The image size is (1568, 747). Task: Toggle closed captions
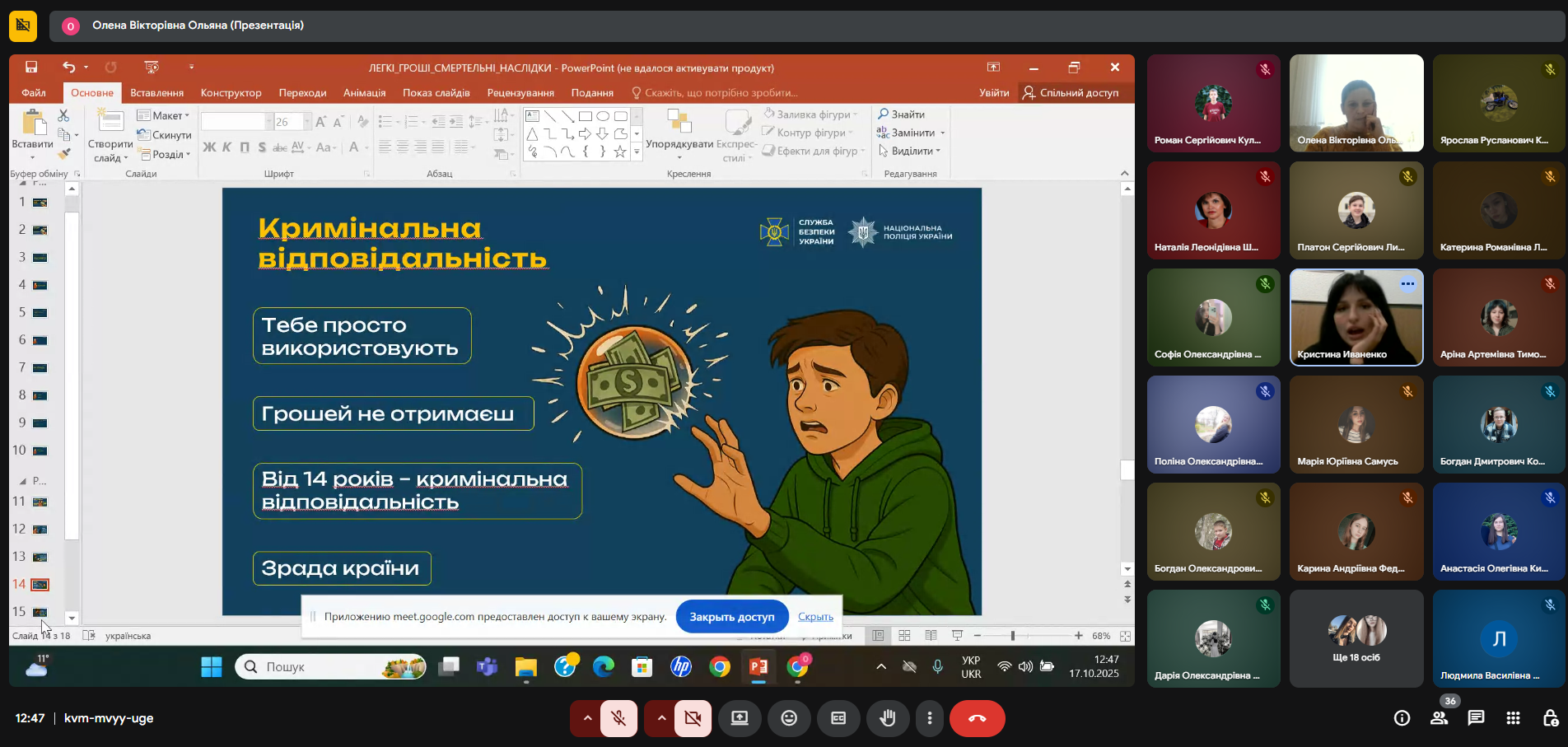(x=838, y=718)
